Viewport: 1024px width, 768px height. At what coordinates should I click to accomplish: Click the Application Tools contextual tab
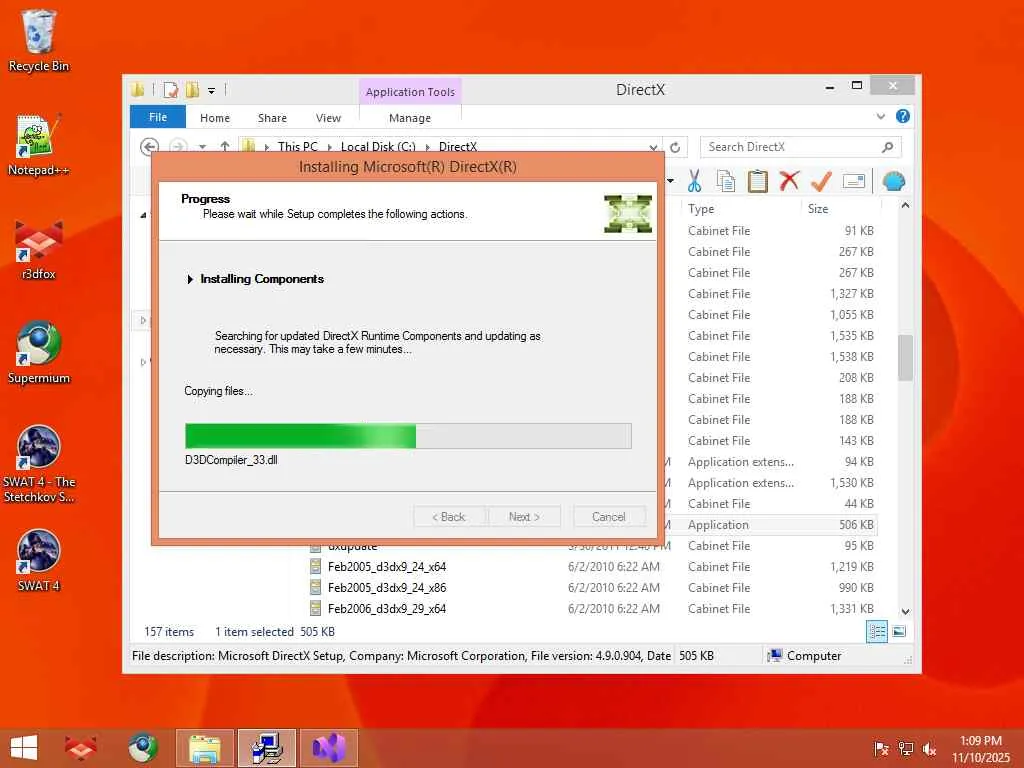point(410,92)
